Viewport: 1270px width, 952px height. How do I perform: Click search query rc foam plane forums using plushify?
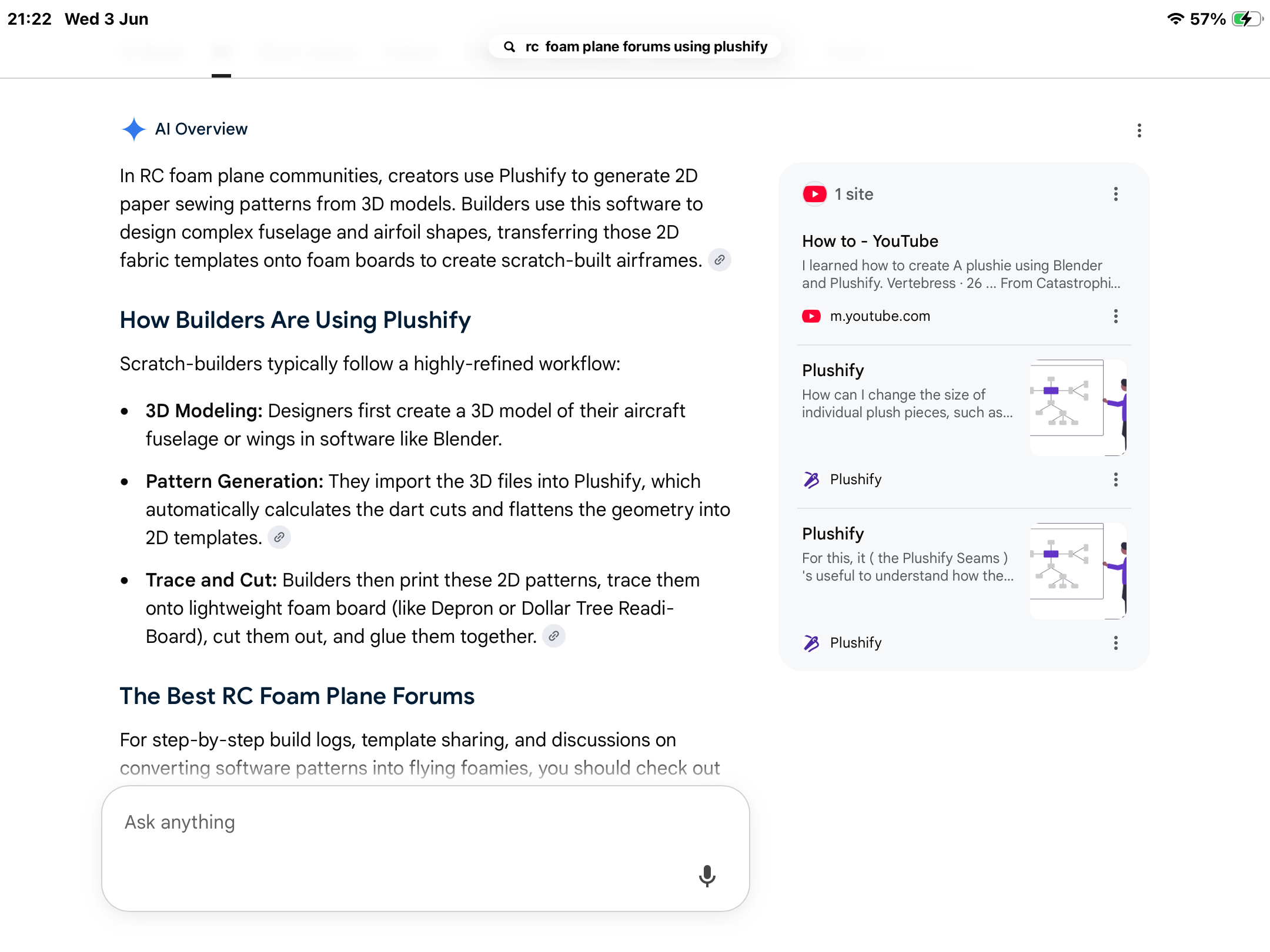coord(646,46)
